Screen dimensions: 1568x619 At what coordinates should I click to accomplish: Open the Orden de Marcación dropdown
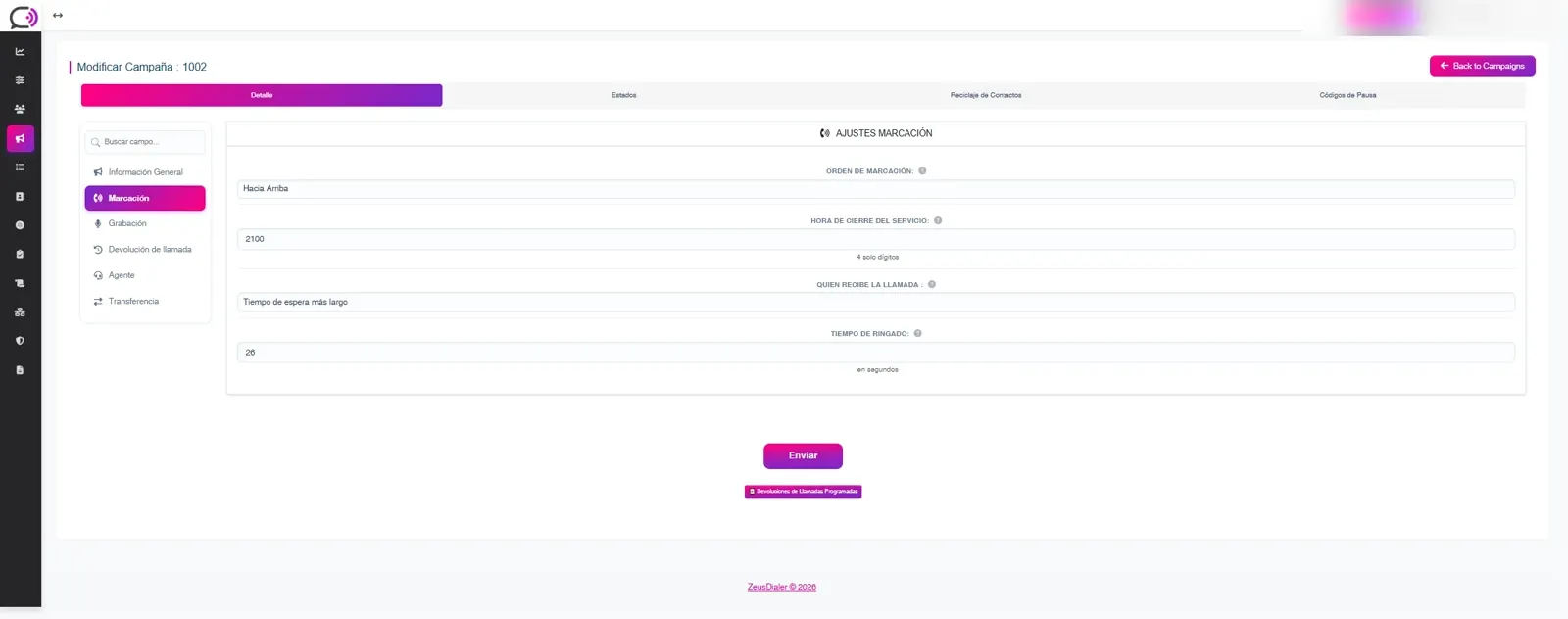click(876, 189)
